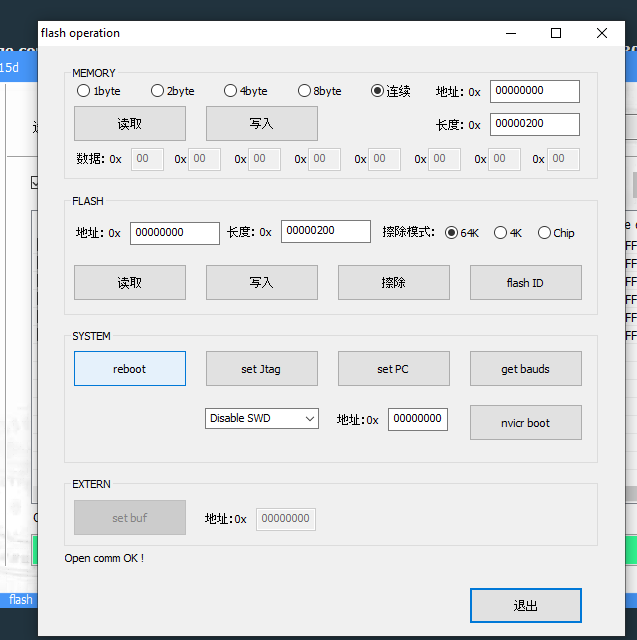
Task: Maximize the flash operation window
Action: pyautogui.click(x=556, y=33)
